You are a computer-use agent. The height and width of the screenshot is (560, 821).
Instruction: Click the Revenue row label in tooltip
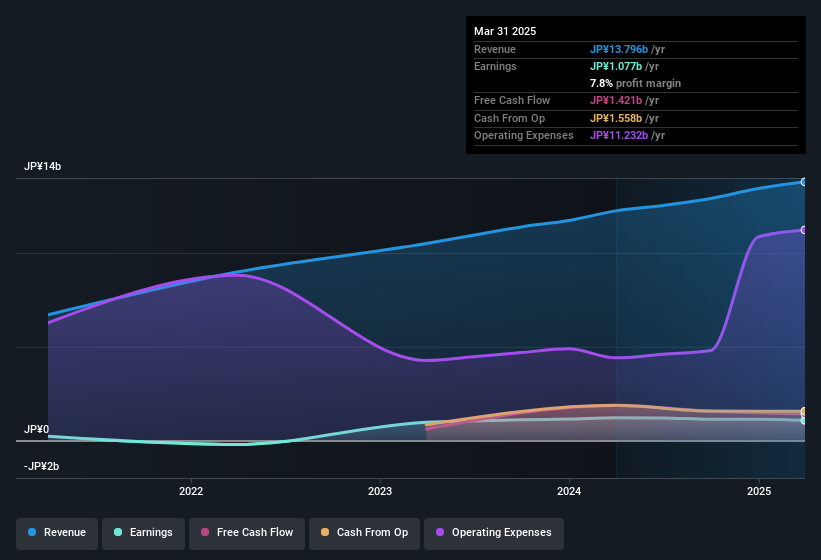pyautogui.click(x=495, y=49)
